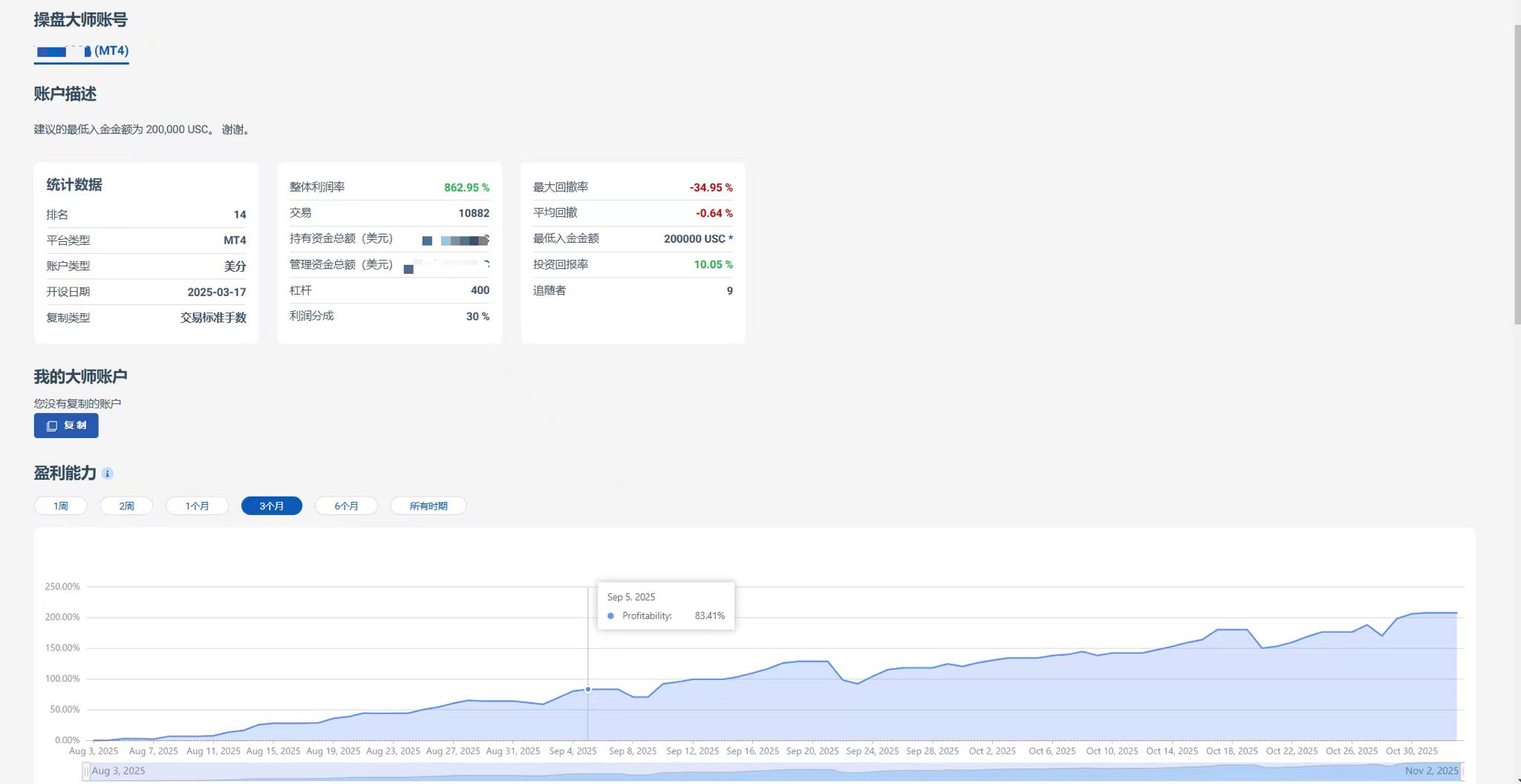Click the 复制 copy button
The height and width of the screenshot is (784, 1521).
pos(66,425)
